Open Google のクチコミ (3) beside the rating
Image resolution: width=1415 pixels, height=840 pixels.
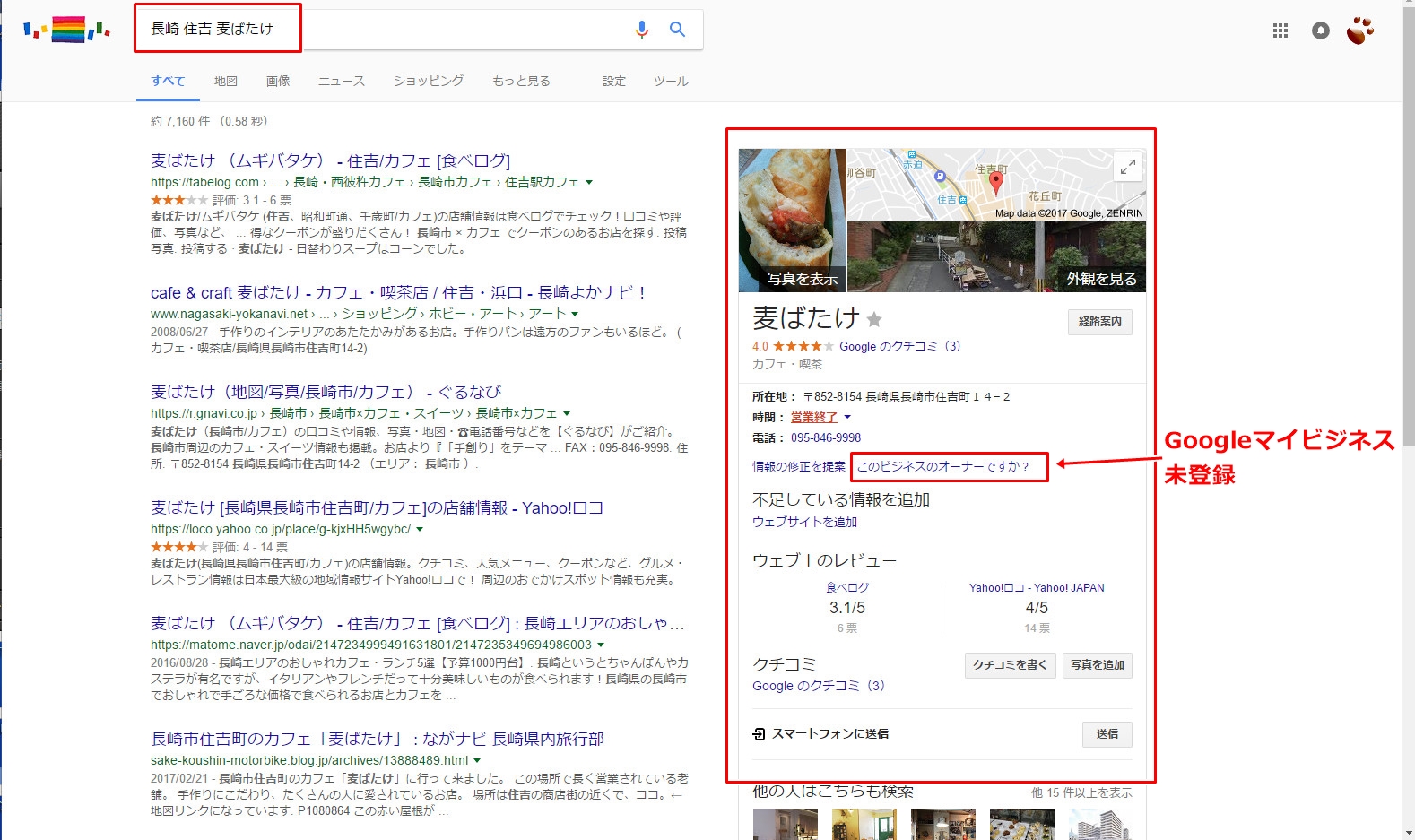click(x=899, y=346)
